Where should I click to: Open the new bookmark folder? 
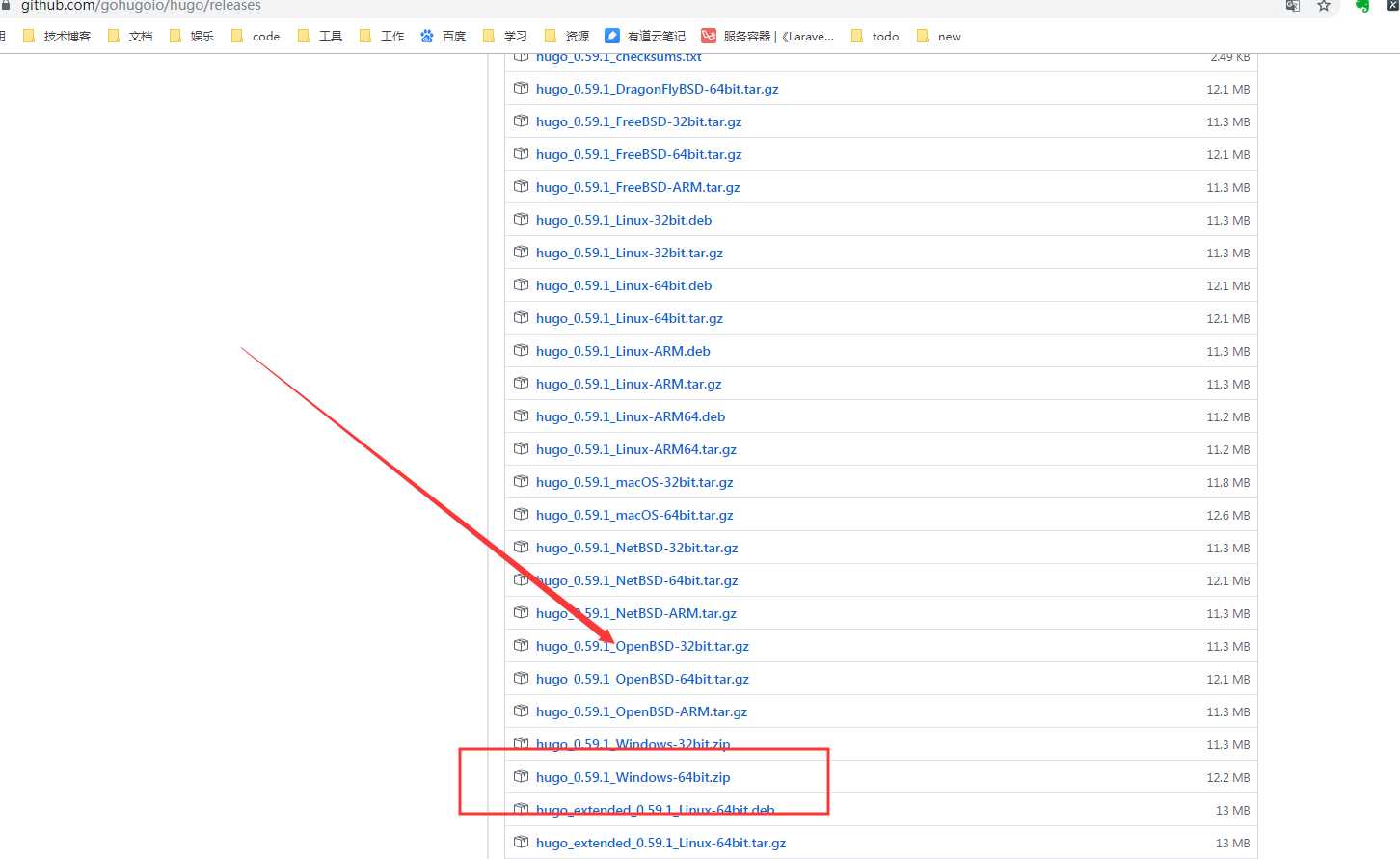pos(939,37)
